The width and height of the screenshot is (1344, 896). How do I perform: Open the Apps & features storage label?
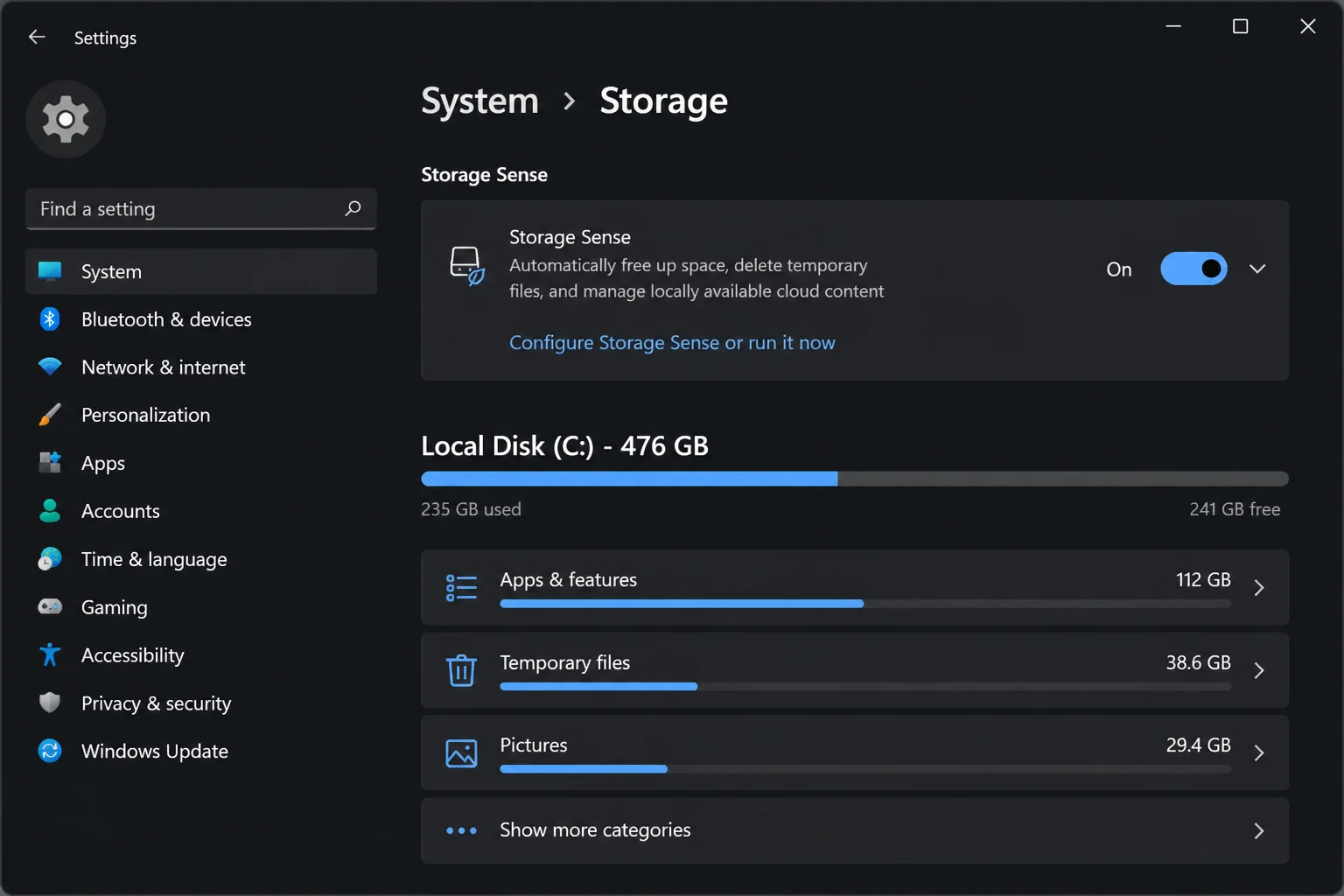[x=568, y=579]
